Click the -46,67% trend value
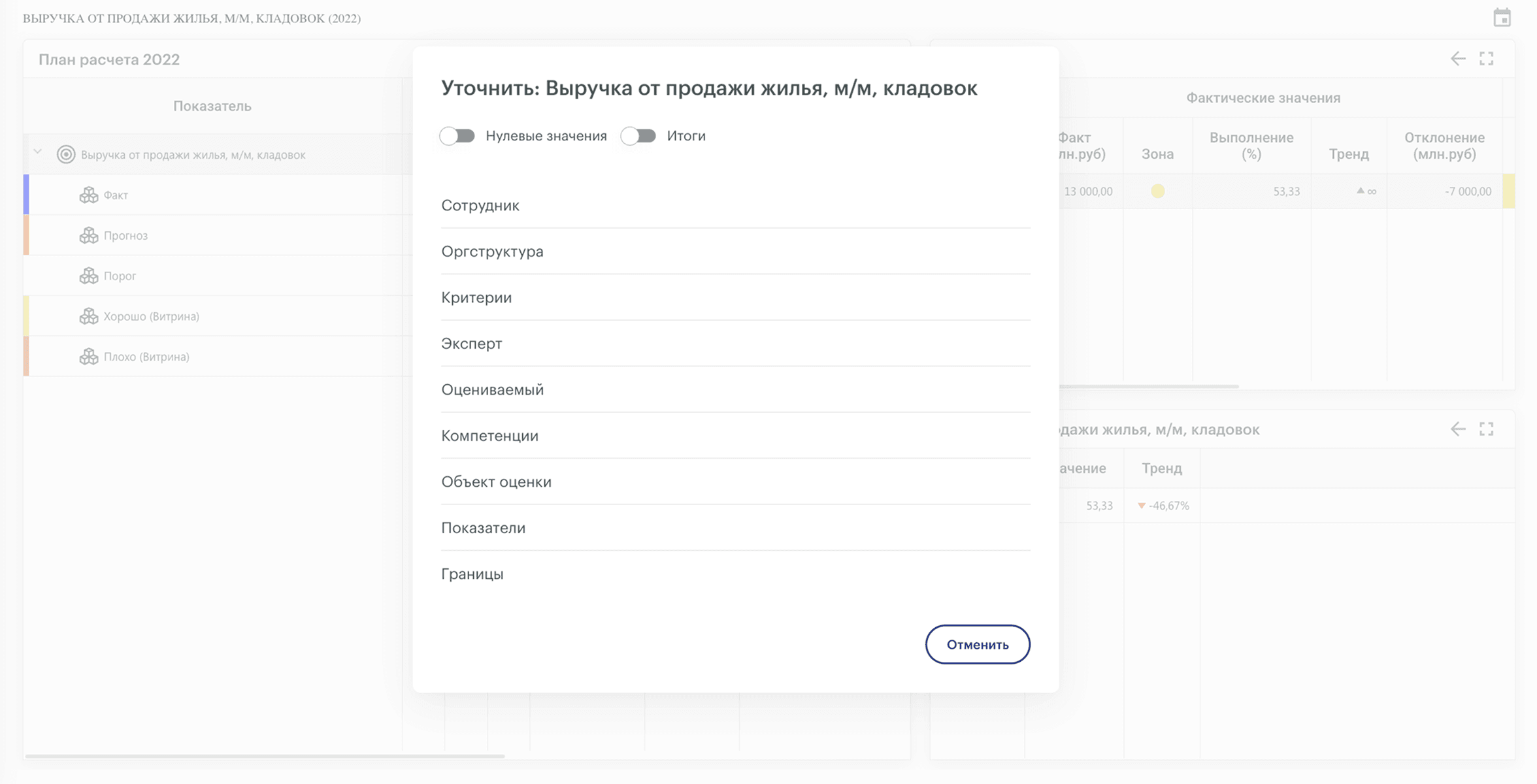1537x784 pixels. (x=1169, y=506)
